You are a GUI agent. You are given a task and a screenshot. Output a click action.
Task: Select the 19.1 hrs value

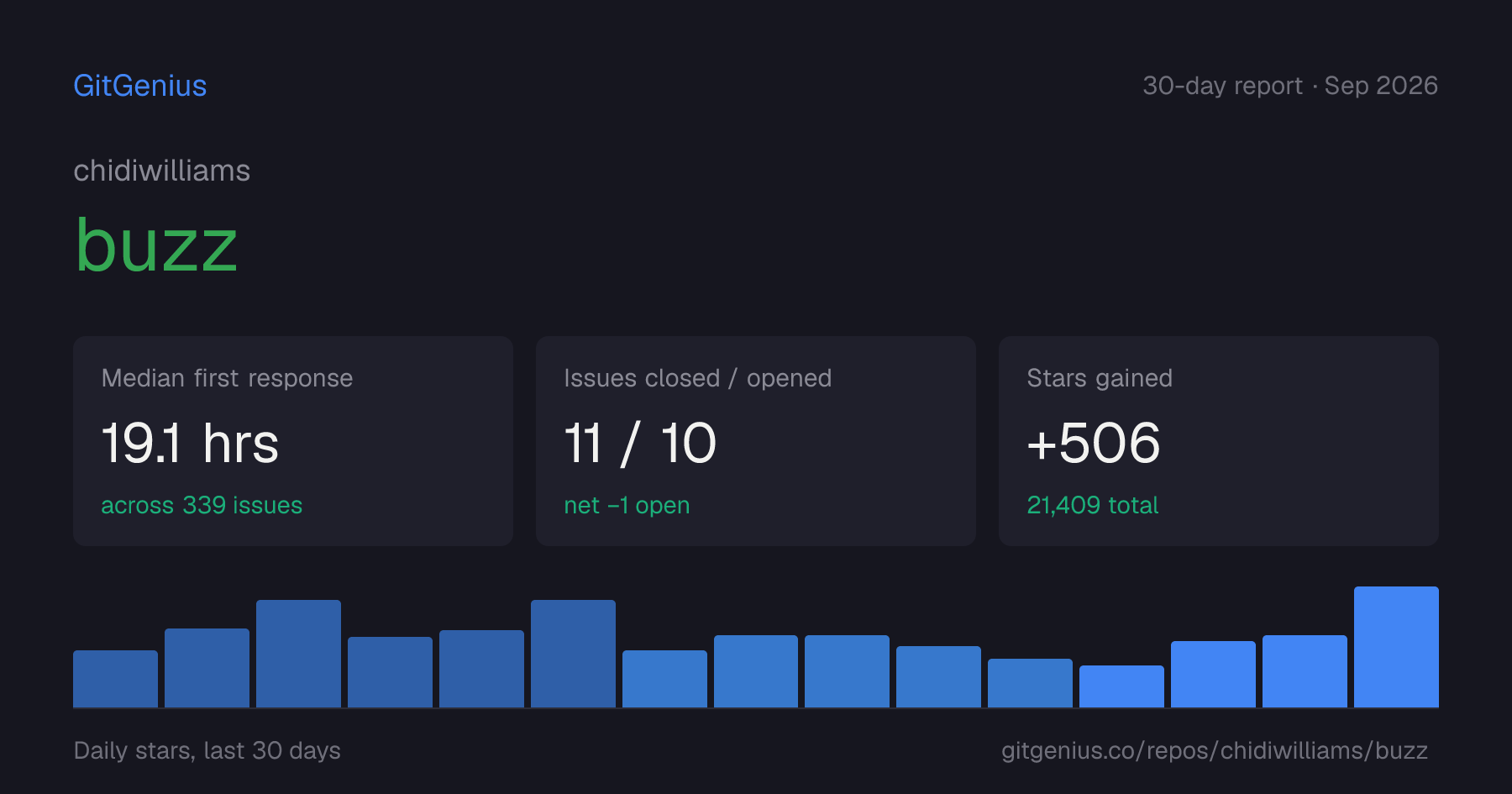pyautogui.click(x=190, y=443)
